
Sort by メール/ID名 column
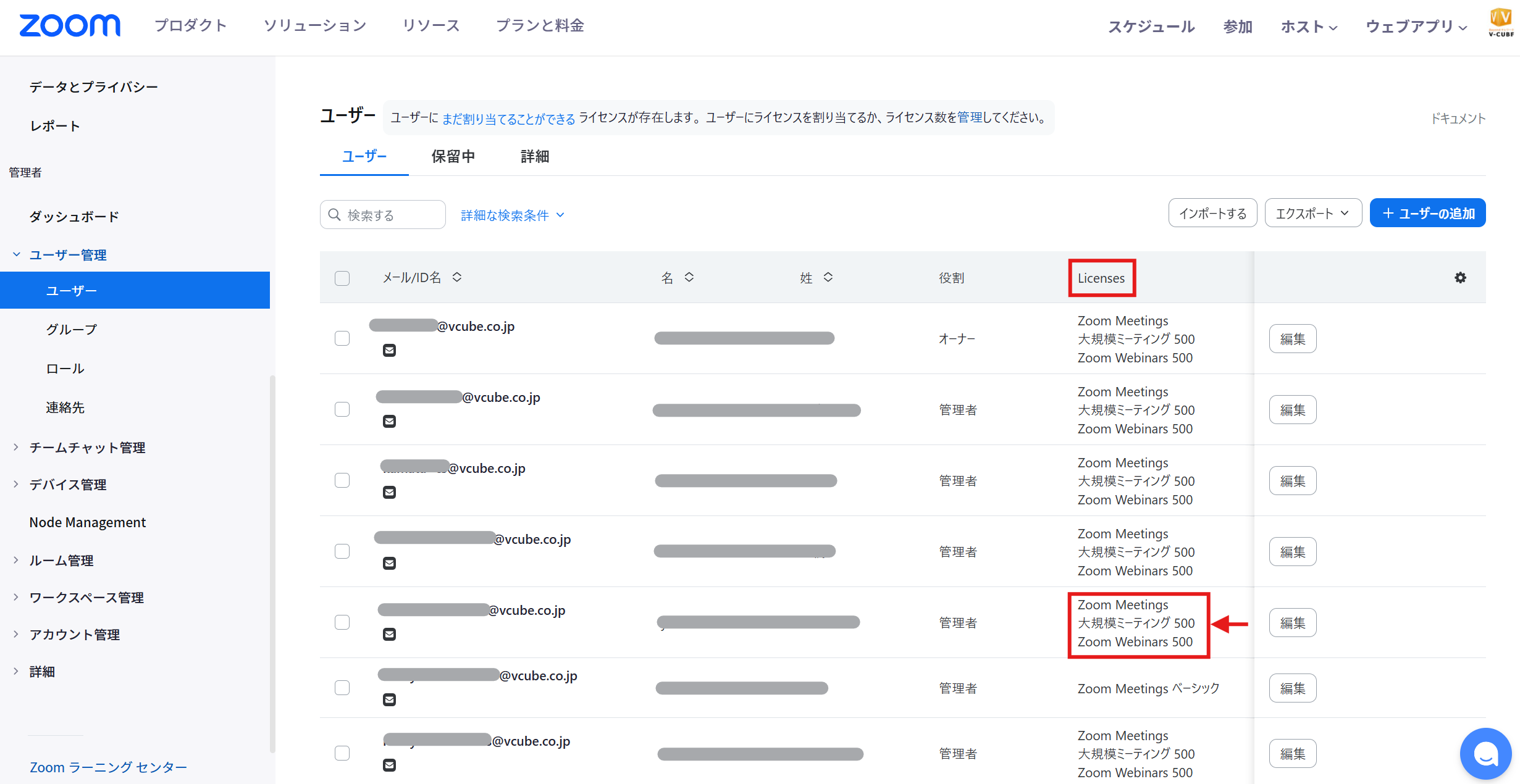[x=457, y=277]
